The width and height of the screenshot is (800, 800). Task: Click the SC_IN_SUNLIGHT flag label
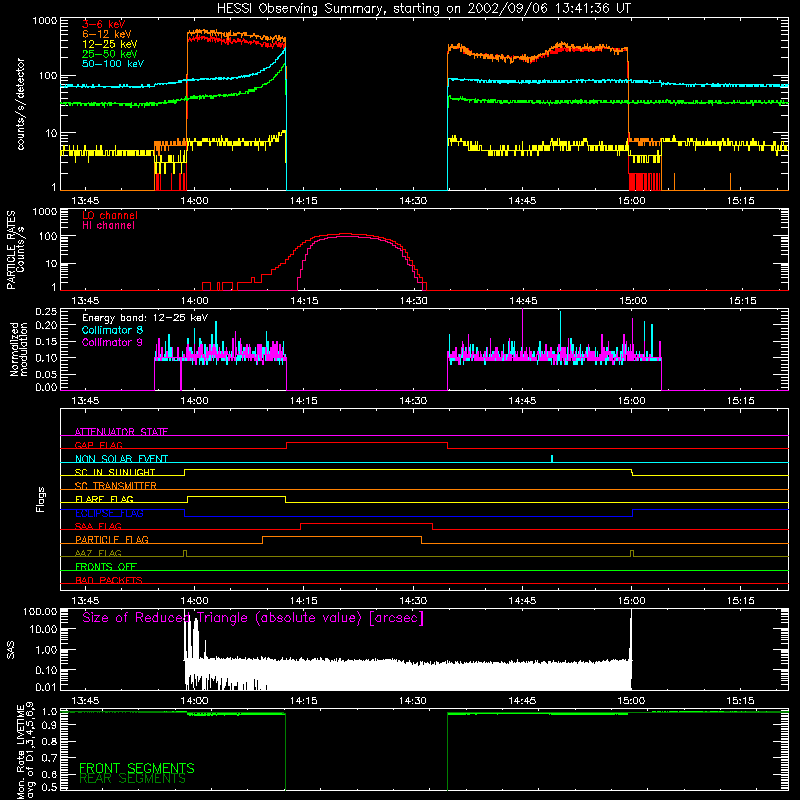[115, 472]
